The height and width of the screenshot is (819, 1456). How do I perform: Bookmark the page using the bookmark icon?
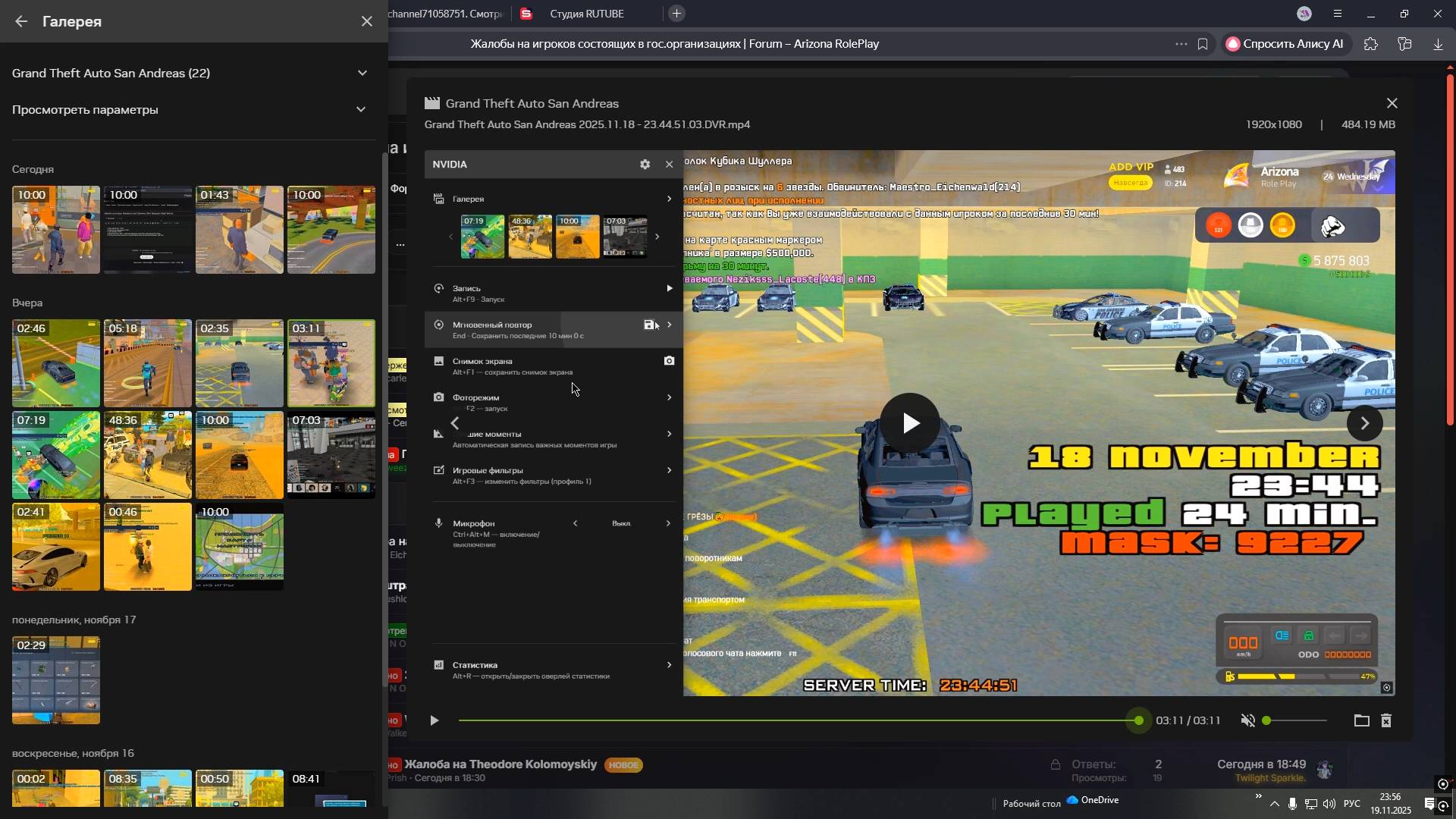[1203, 44]
